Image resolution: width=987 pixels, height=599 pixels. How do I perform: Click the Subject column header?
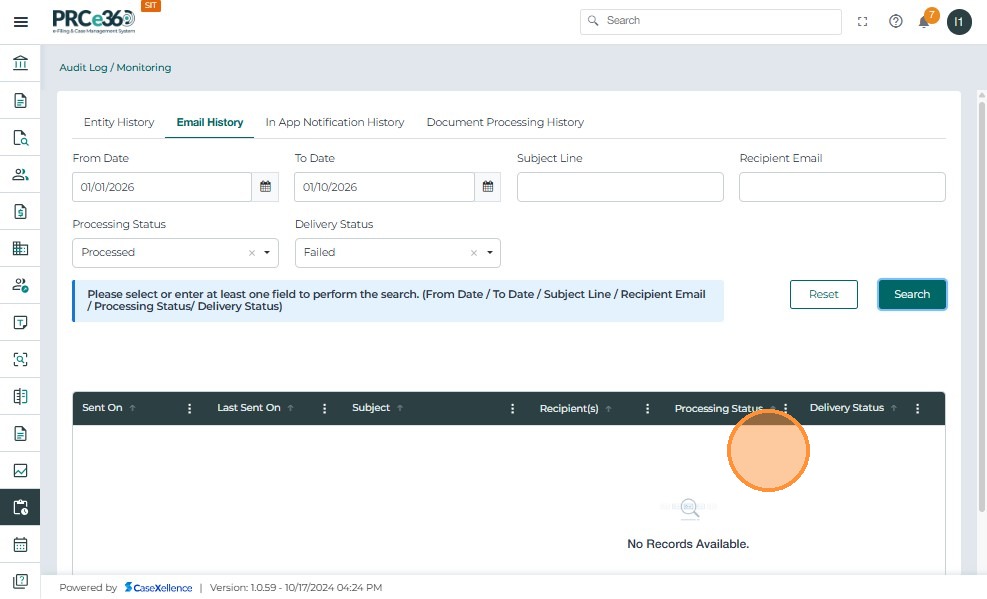(x=371, y=408)
